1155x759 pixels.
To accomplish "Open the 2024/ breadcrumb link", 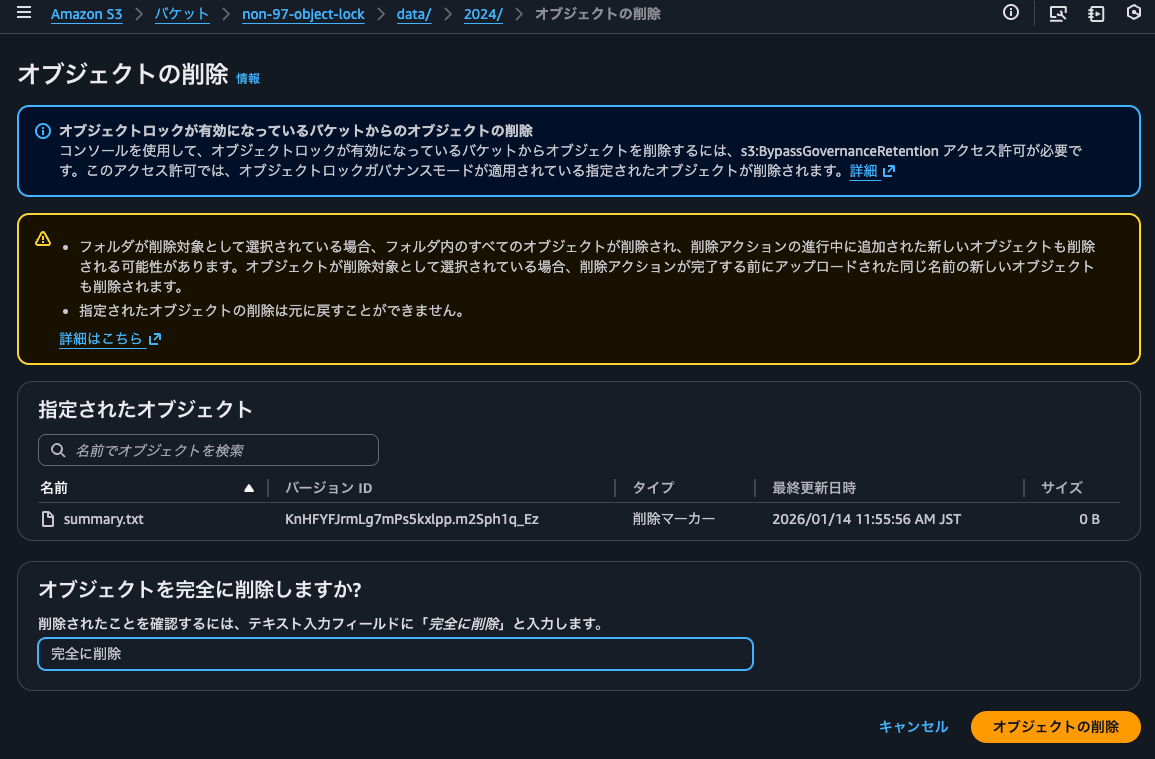I will pyautogui.click(x=483, y=14).
